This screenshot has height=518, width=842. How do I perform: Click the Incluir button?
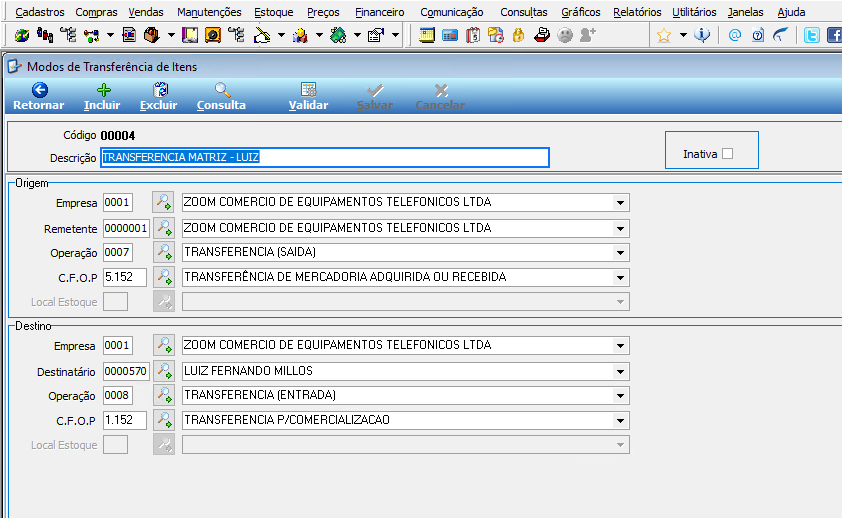[102, 97]
